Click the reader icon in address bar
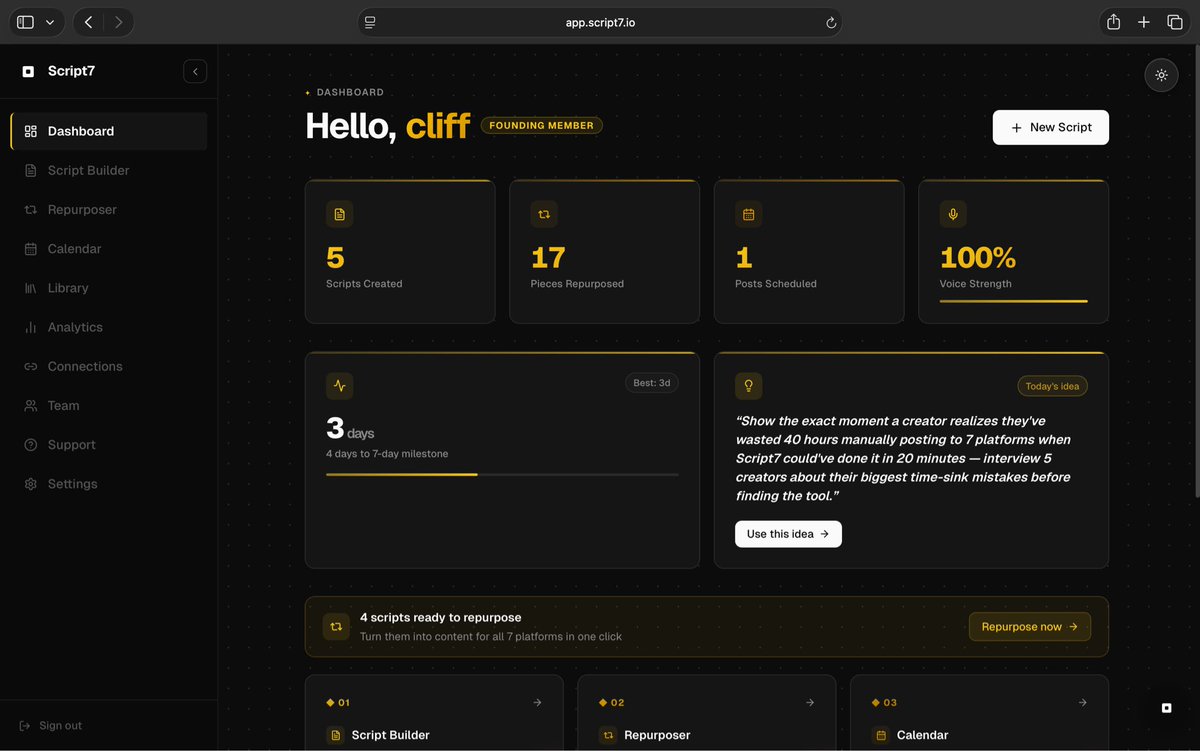This screenshot has height=751, width=1200. point(370,22)
